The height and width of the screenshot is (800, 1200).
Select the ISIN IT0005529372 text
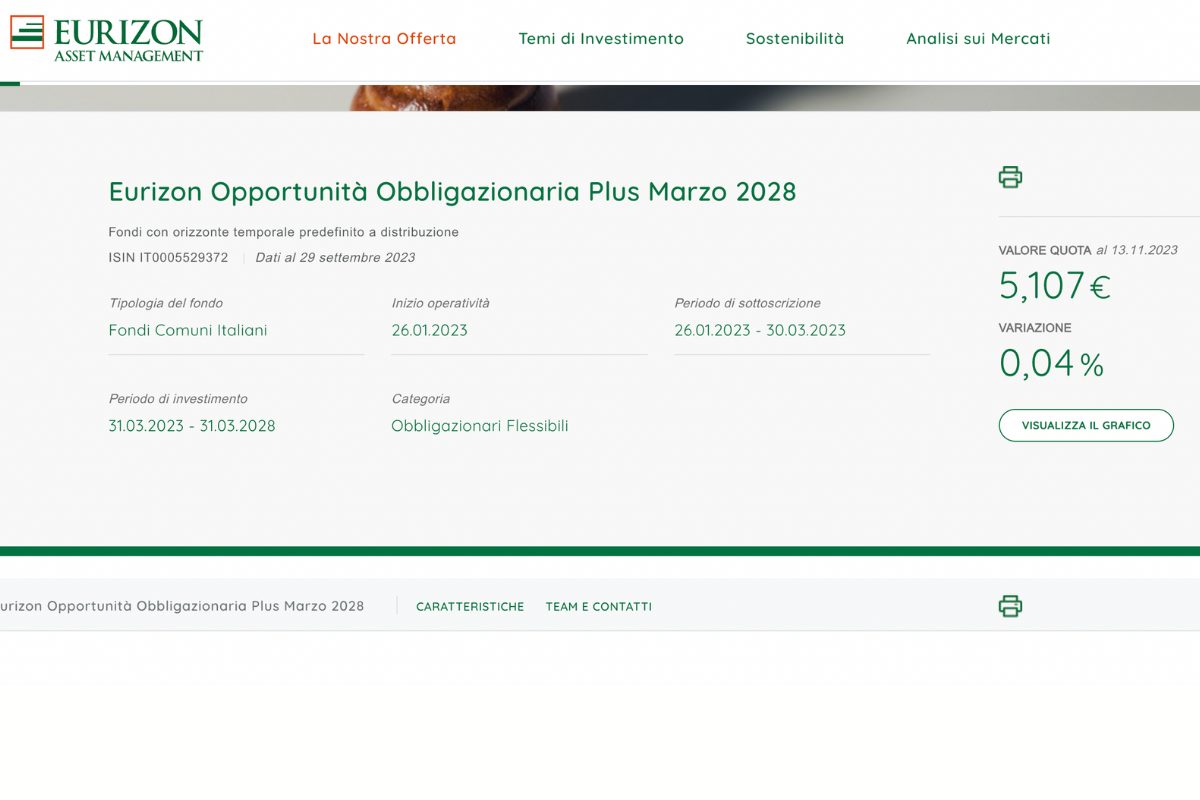coord(168,258)
